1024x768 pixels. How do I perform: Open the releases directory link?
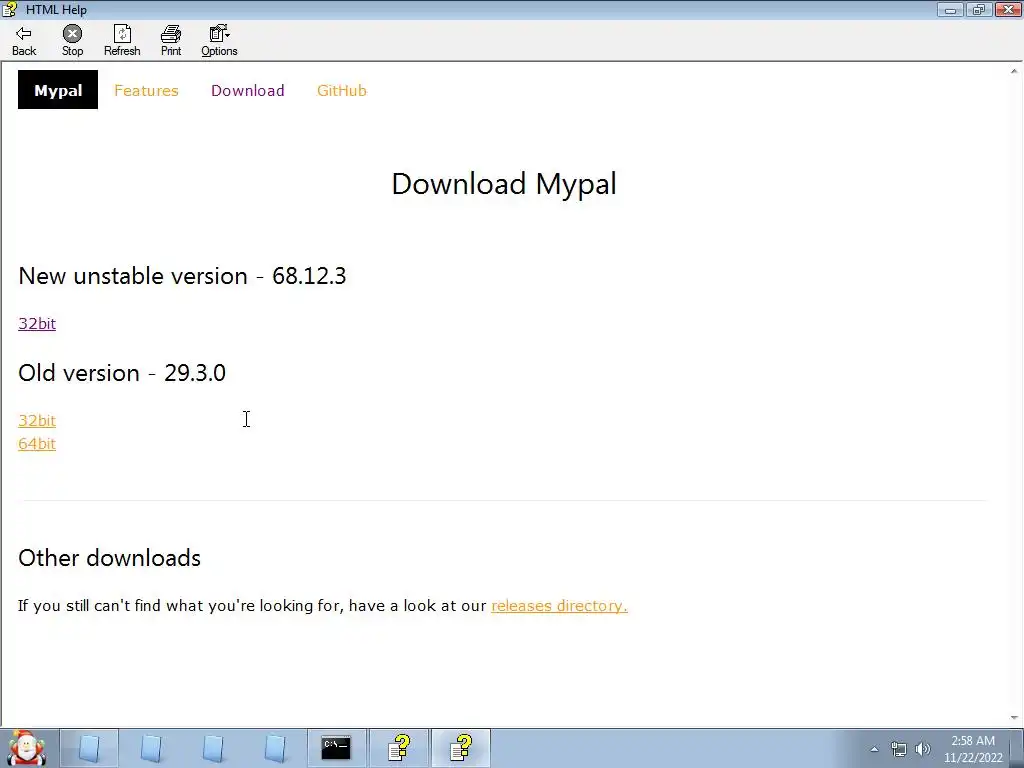click(x=559, y=605)
